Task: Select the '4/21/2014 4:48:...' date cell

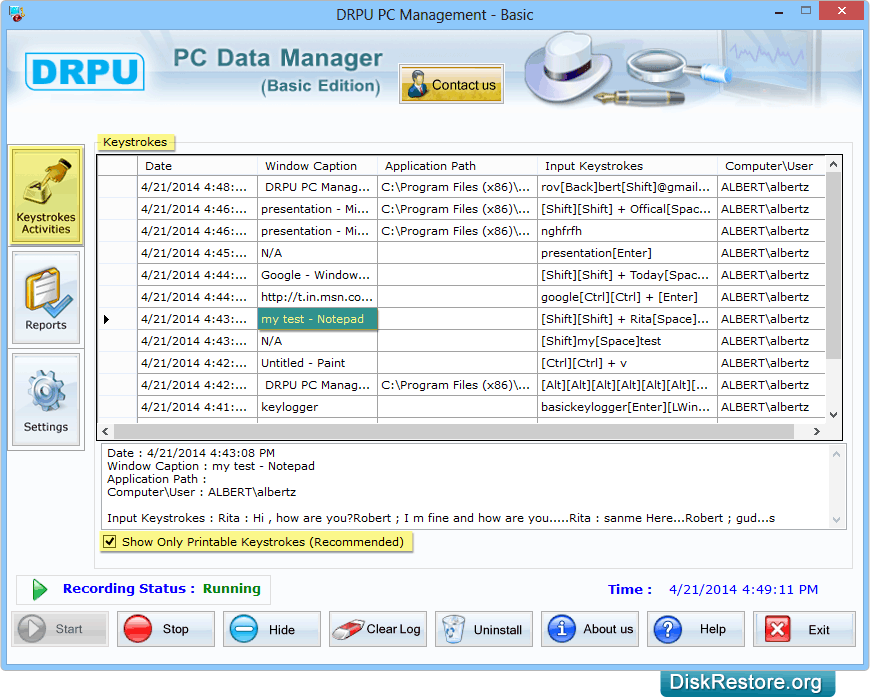Action: coord(198,187)
